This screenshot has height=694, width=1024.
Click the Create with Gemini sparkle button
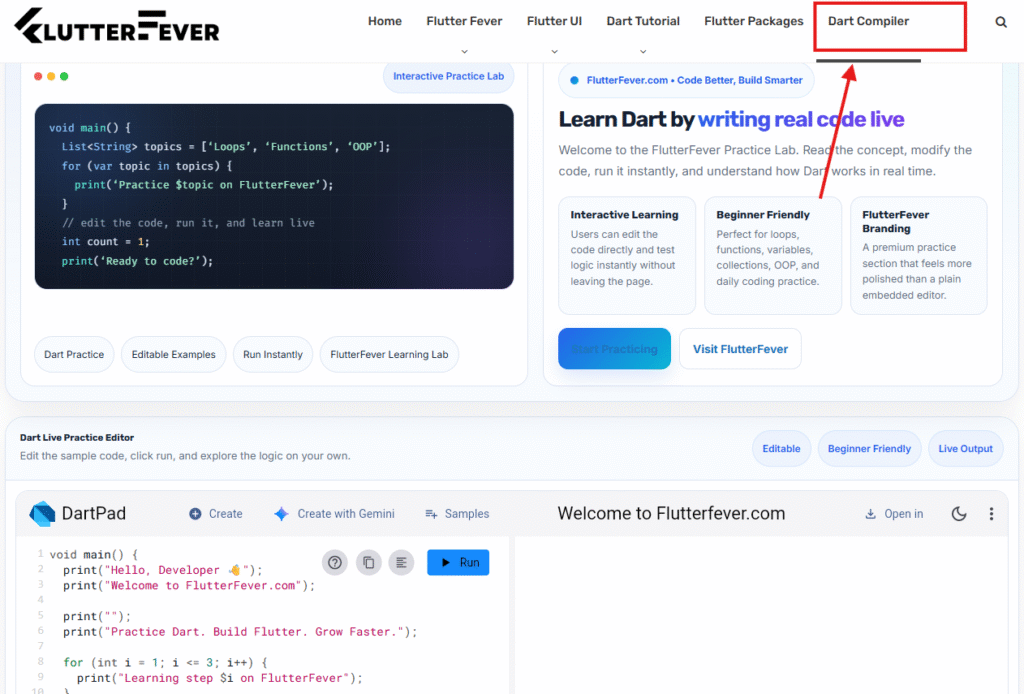pyautogui.click(x=334, y=514)
